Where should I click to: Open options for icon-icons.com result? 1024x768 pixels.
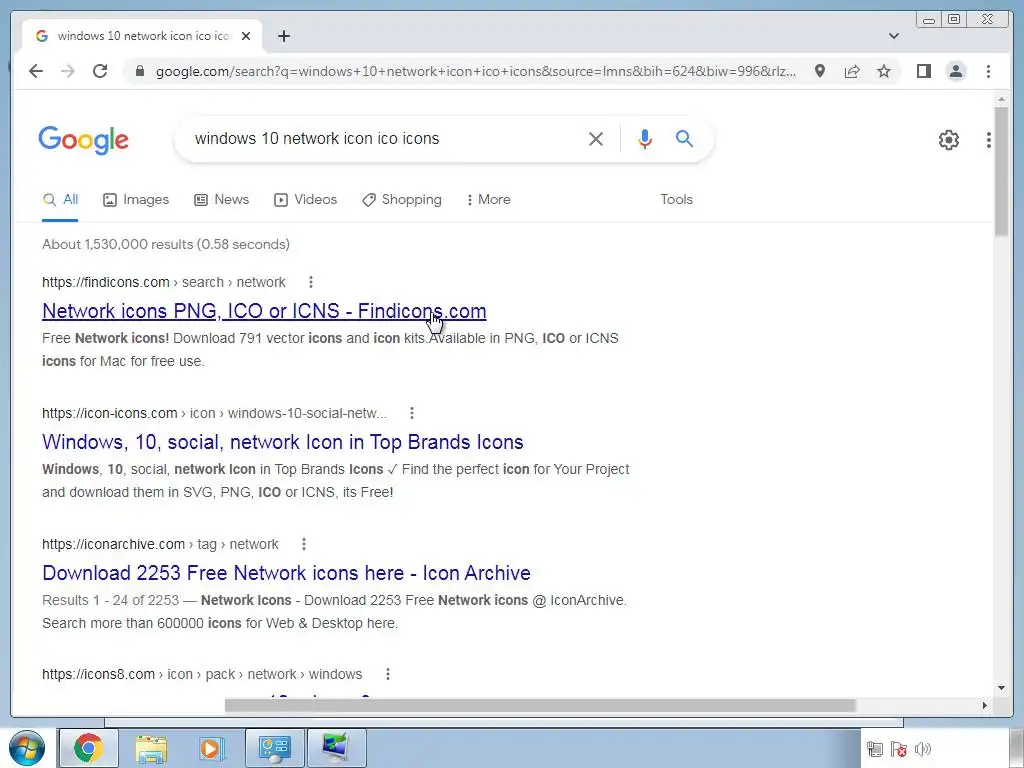coord(411,413)
